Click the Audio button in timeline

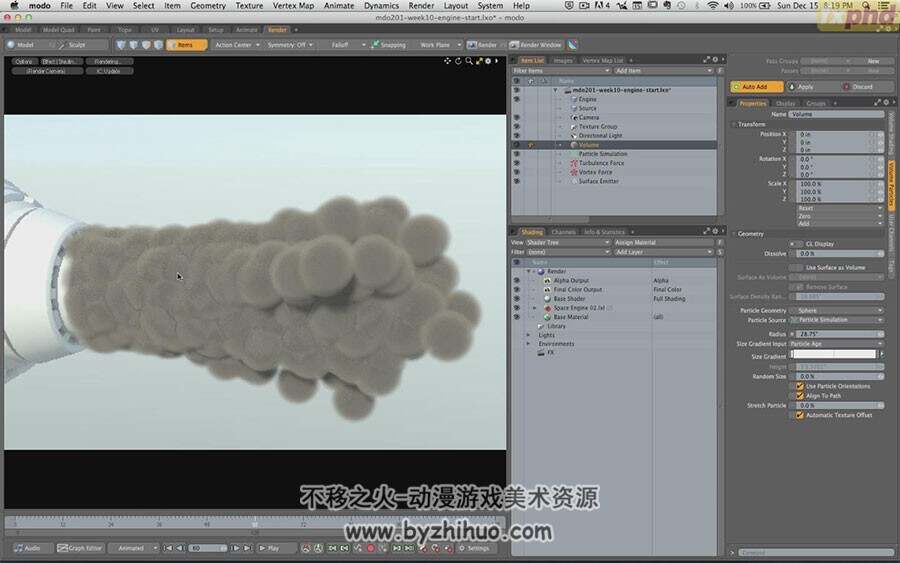(x=28, y=548)
